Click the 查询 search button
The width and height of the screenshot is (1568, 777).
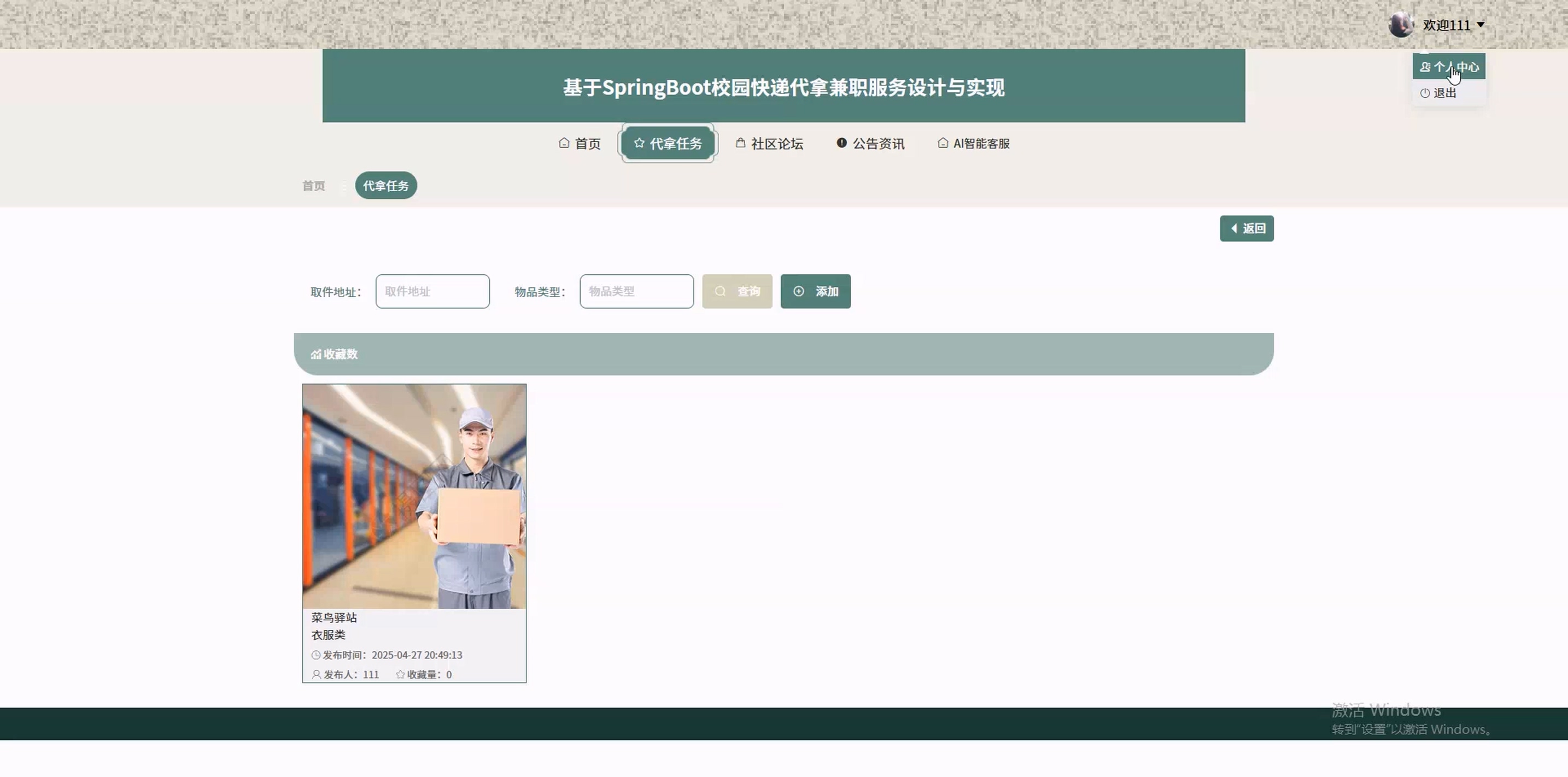[x=736, y=291]
